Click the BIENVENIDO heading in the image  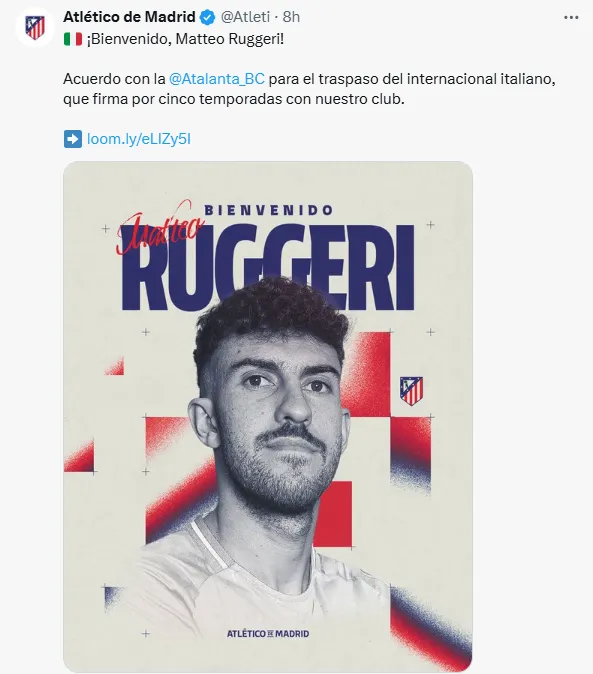(269, 210)
